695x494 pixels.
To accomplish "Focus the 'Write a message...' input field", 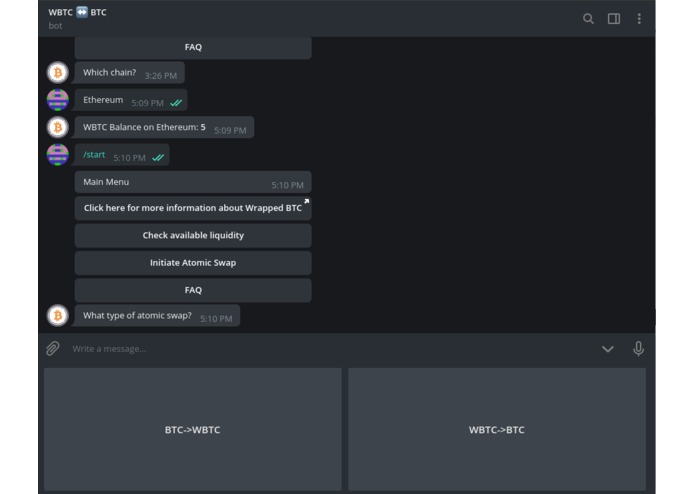I will (x=332, y=349).
